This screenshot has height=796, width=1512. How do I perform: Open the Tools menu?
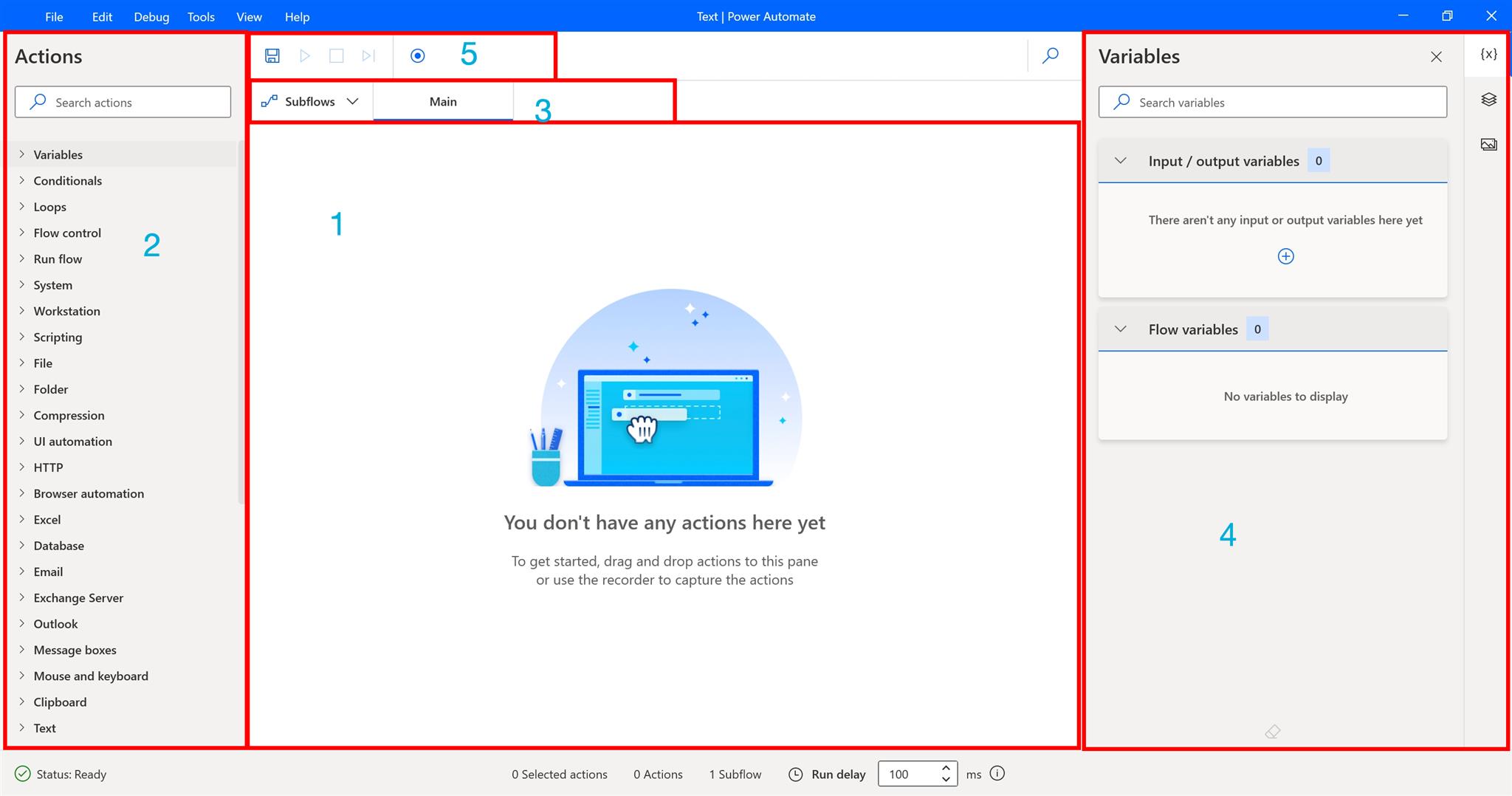[201, 16]
